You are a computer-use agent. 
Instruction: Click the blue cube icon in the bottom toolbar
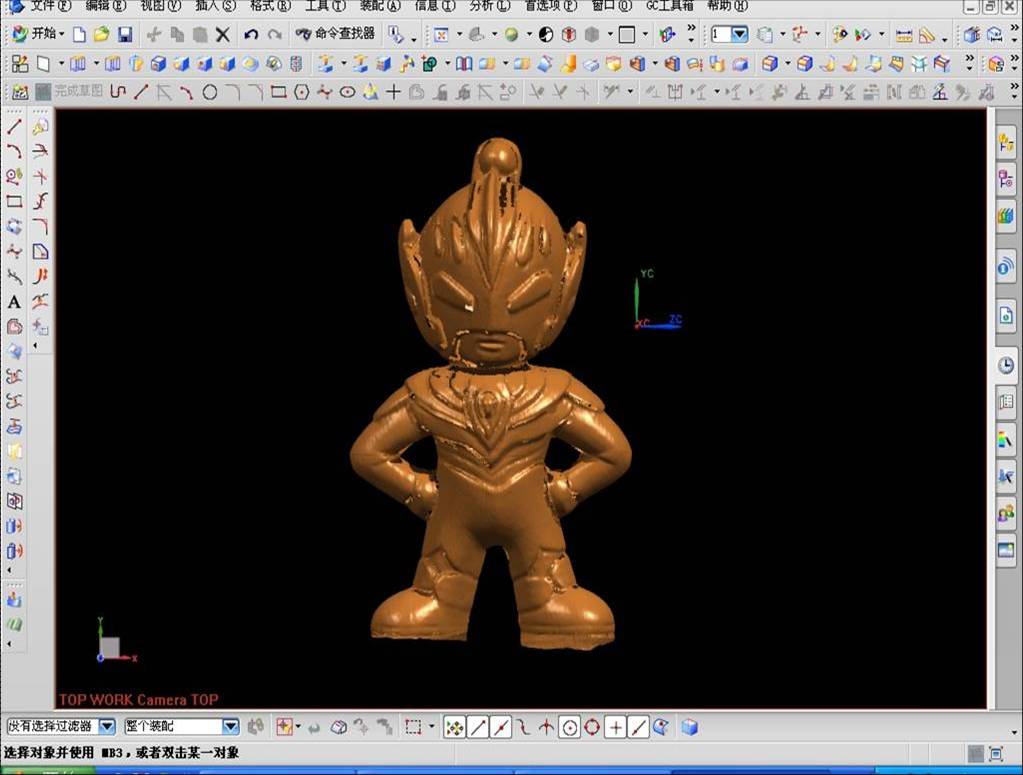pyautogui.click(x=690, y=727)
